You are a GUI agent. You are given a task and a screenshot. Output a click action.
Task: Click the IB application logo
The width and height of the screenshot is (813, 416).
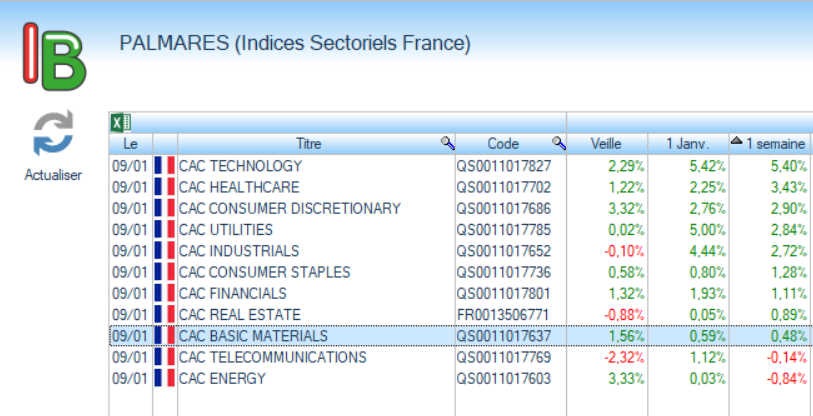56,55
